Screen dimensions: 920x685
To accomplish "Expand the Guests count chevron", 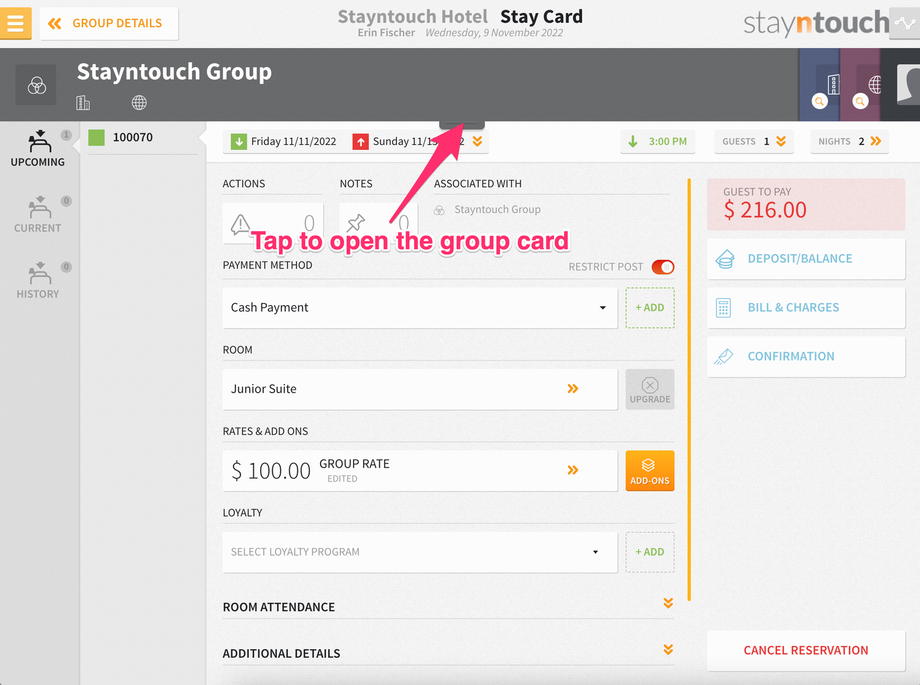I will click(781, 141).
